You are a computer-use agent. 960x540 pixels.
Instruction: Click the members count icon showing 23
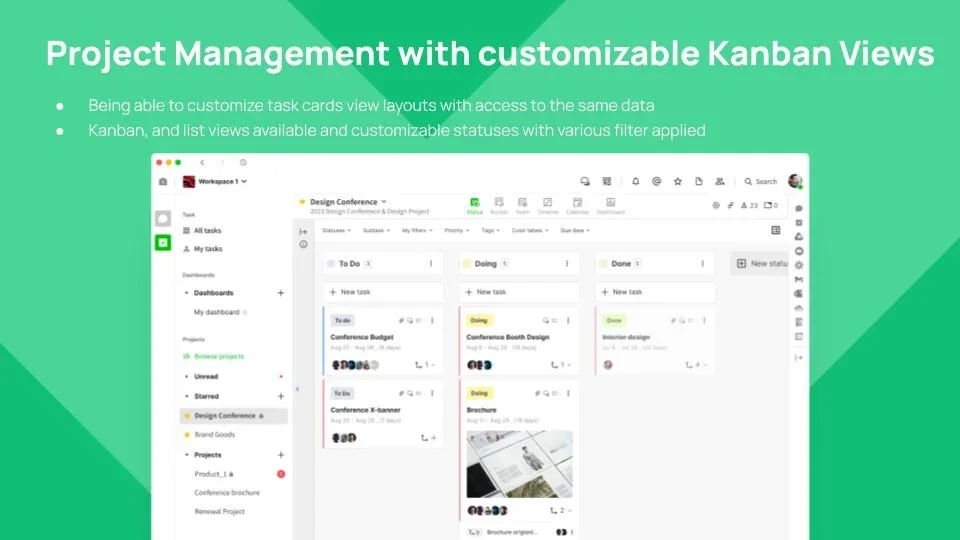(749, 206)
